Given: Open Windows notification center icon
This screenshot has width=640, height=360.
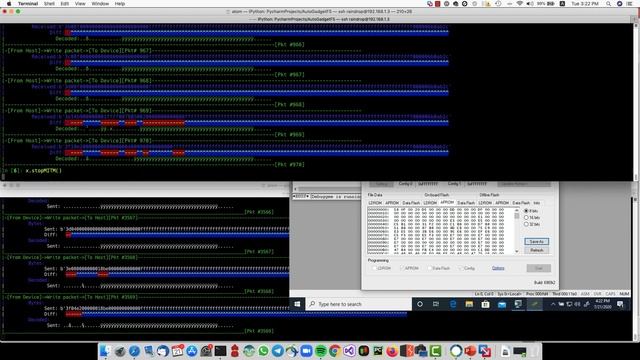Looking at the screenshot, I should 620,304.
